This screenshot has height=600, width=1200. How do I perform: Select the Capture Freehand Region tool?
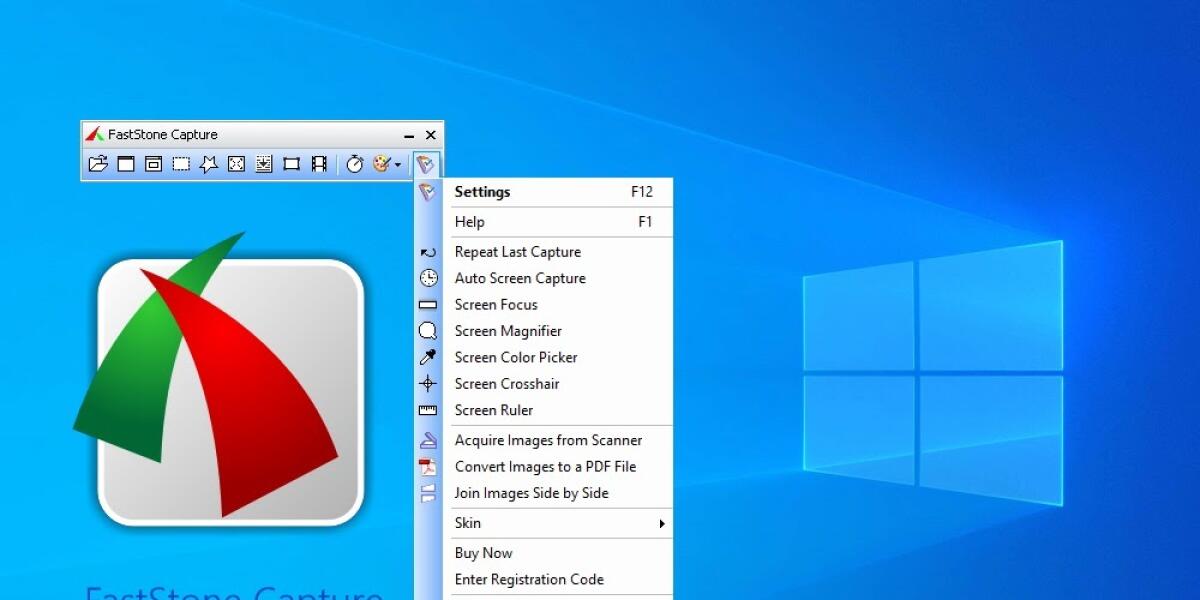point(208,164)
